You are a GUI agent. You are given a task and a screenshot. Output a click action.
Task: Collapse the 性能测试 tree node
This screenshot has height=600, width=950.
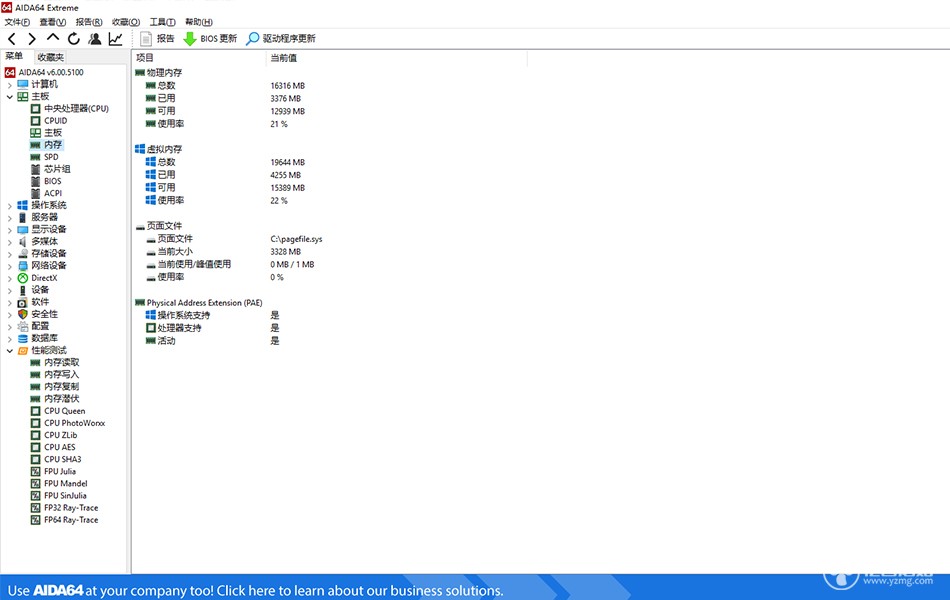(9, 351)
